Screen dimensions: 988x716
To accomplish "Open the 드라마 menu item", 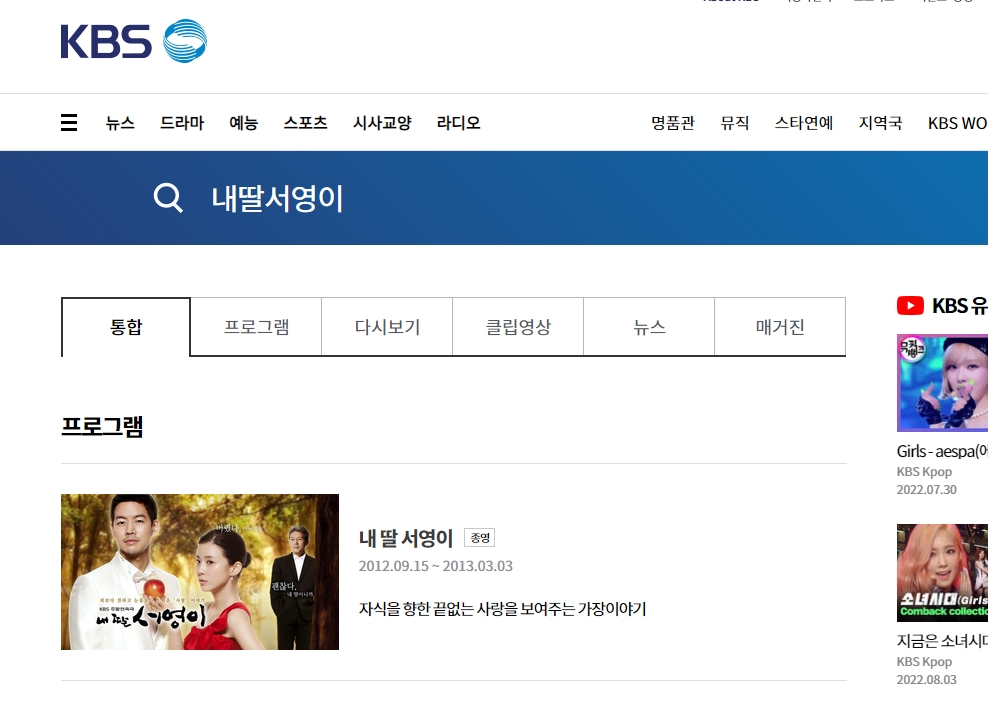I will pyautogui.click(x=181, y=122).
